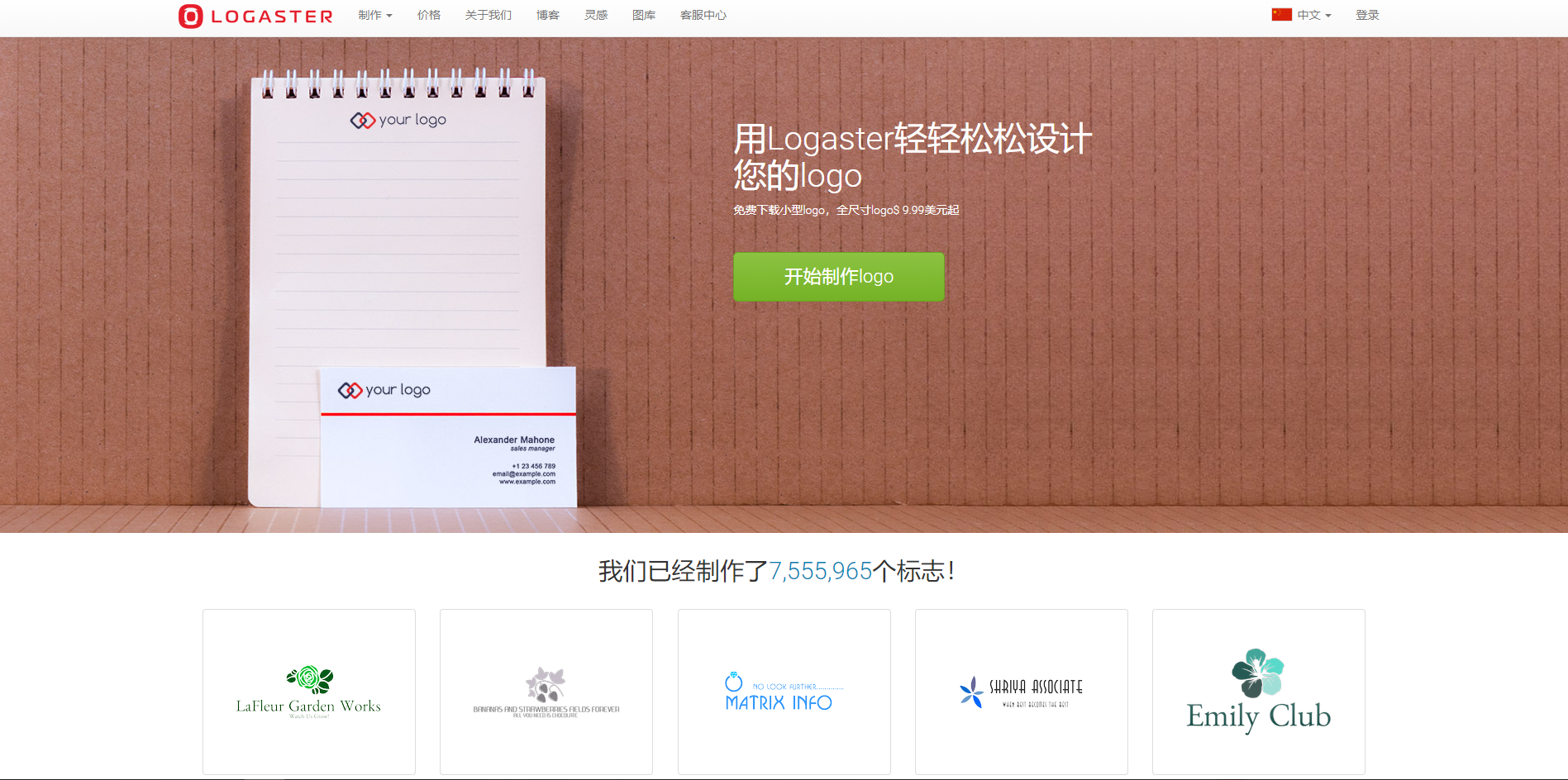The image size is (1568, 780).
Task: Open the Matrix Info logo card
Action: tap(784, 692)
